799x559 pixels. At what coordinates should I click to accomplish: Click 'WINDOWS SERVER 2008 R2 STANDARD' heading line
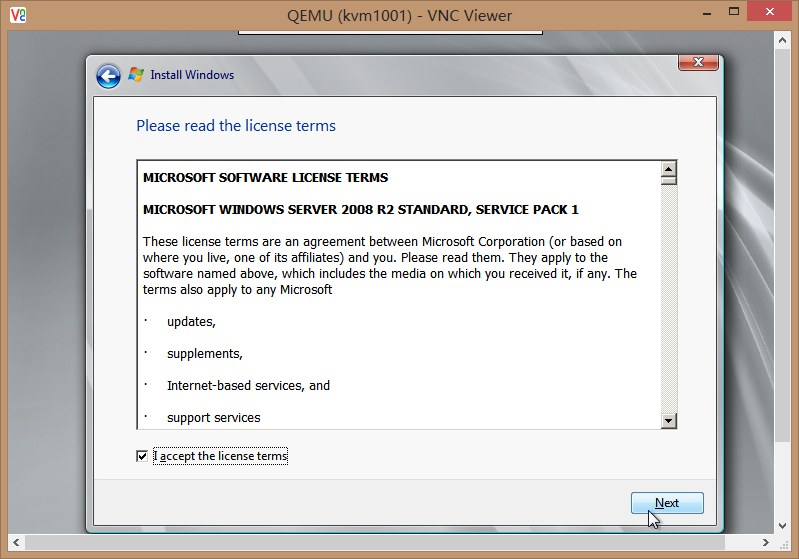tap(361, 209)
